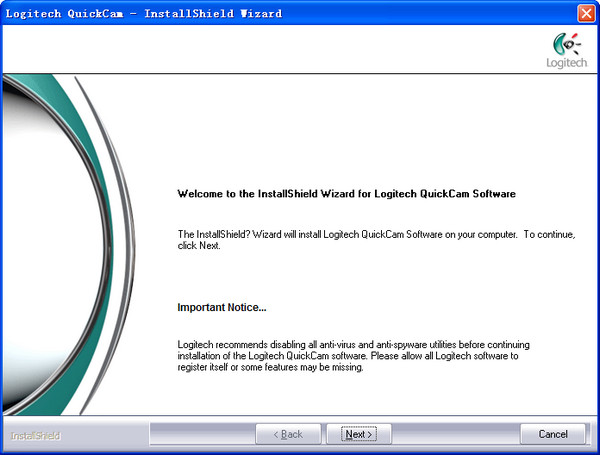Click the 'To continue, click Next' paragraph
The height and width of the screenshot is (455, 600).
pos(377,240)
